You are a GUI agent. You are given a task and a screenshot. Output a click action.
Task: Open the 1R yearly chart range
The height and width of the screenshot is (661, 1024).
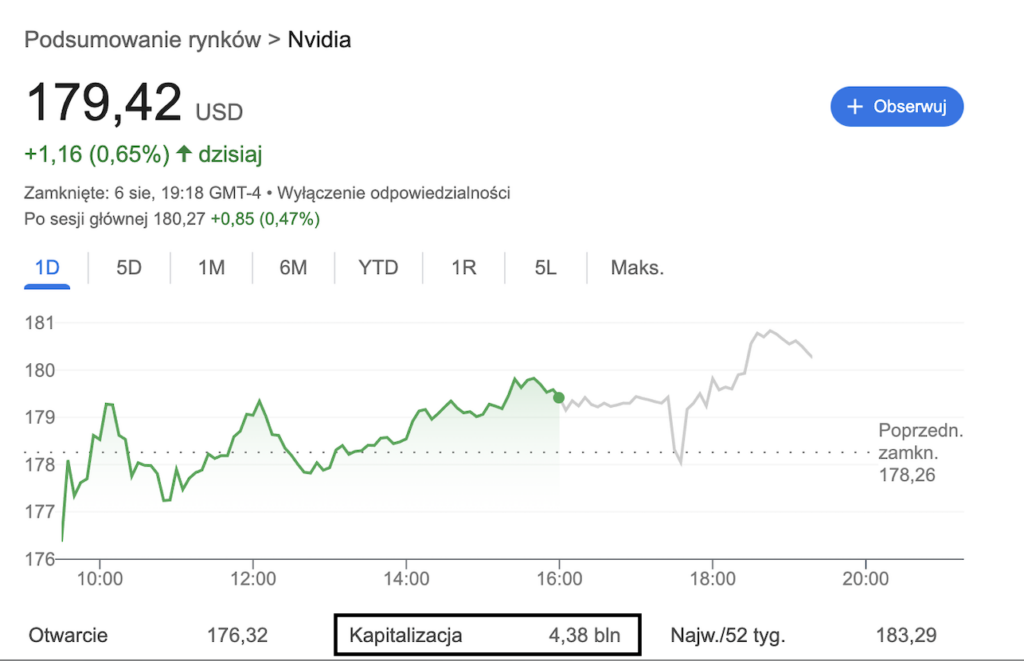pos(464,268)
